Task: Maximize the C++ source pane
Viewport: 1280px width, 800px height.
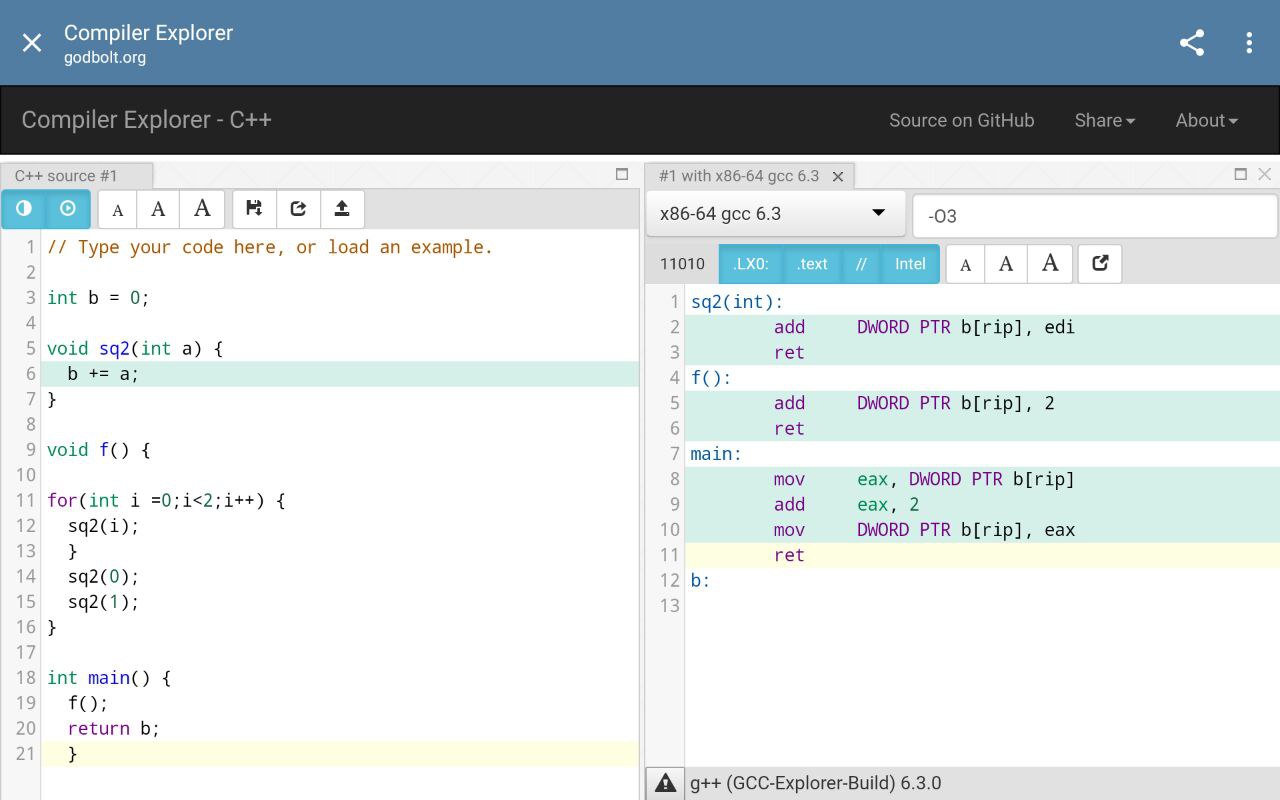Action: tap(622, 174)
